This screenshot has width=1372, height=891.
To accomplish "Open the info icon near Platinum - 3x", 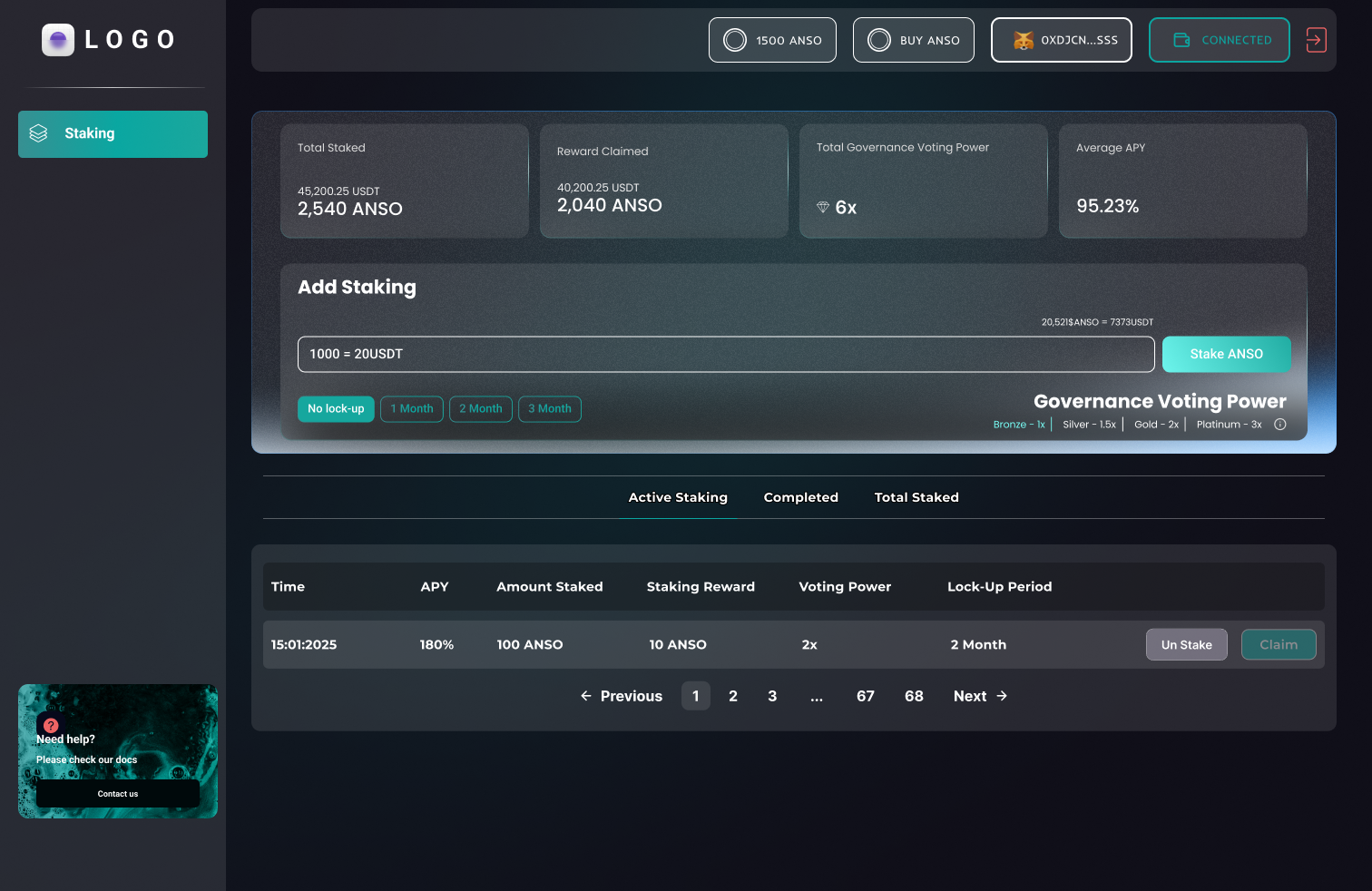I will click(1279, 424).
